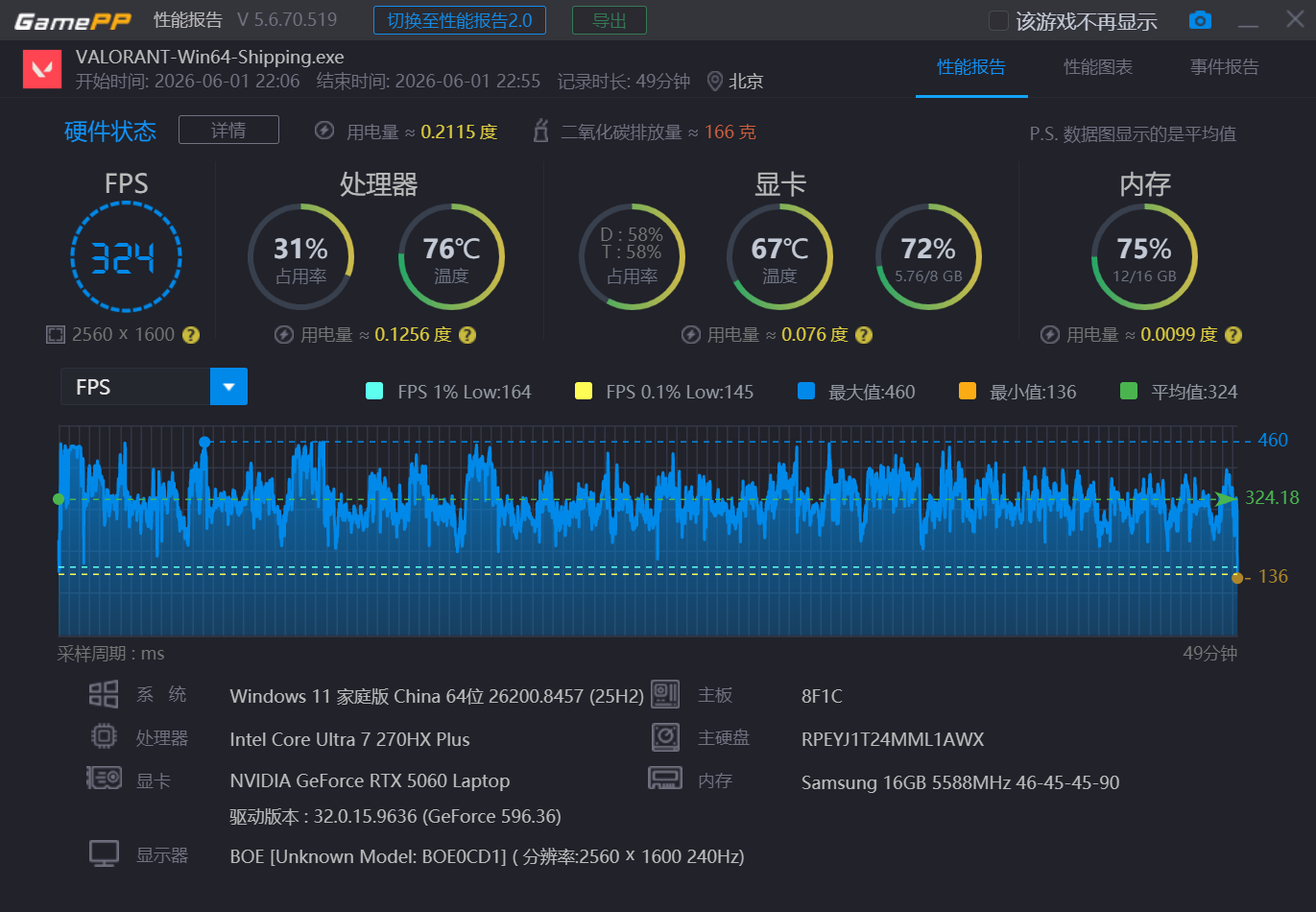Click the FPS 0.1% Low yellow swatch
Image resolution: width=1316 pixels, height=912 pixels.
tap(583, 391)
